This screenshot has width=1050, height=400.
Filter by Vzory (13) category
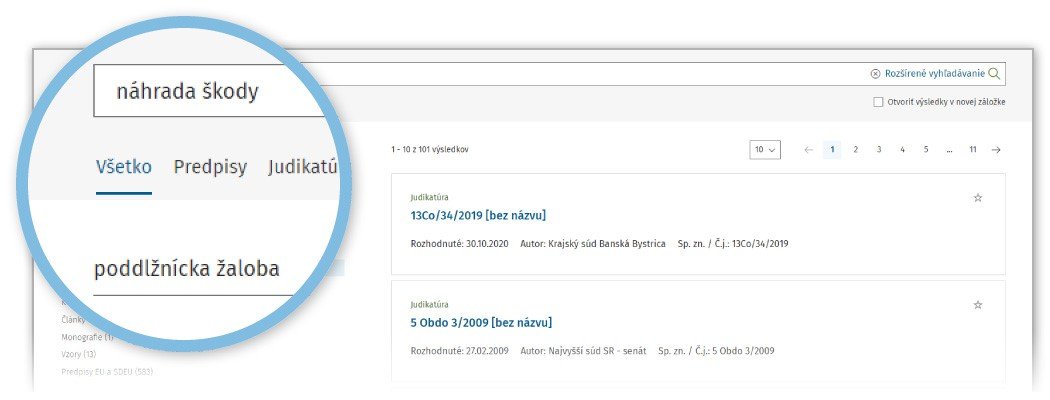pyautogui.click(x=79, y=355)
